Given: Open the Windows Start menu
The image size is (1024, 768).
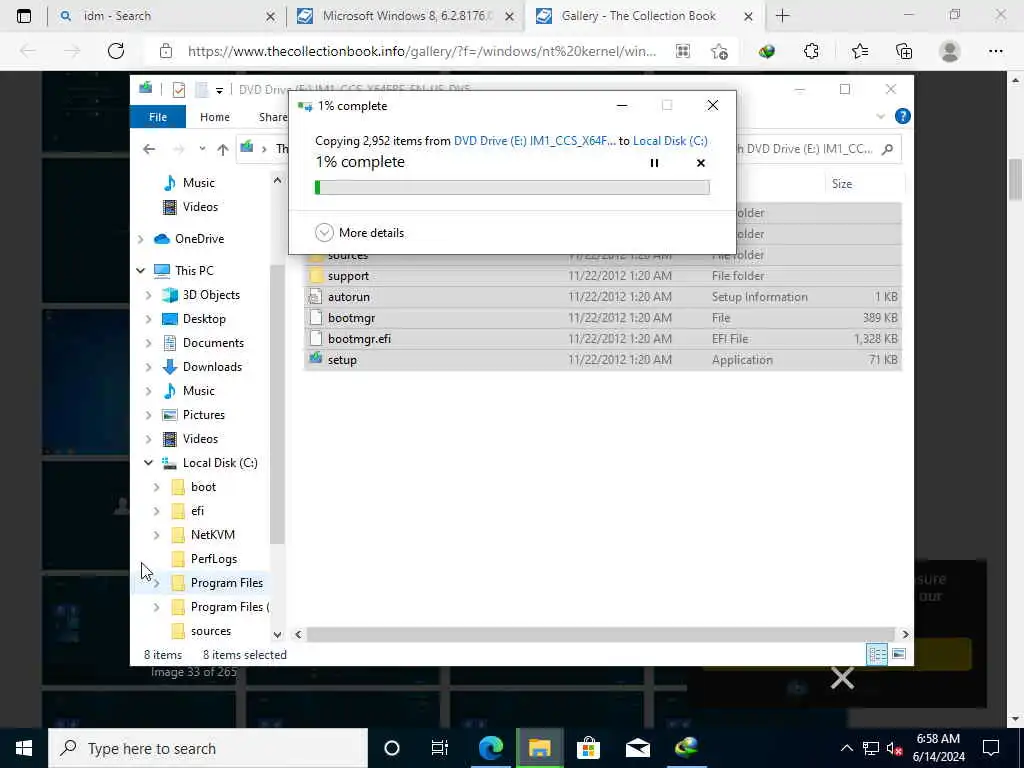Looking at the screenshot, I should (x=24, y=748).
